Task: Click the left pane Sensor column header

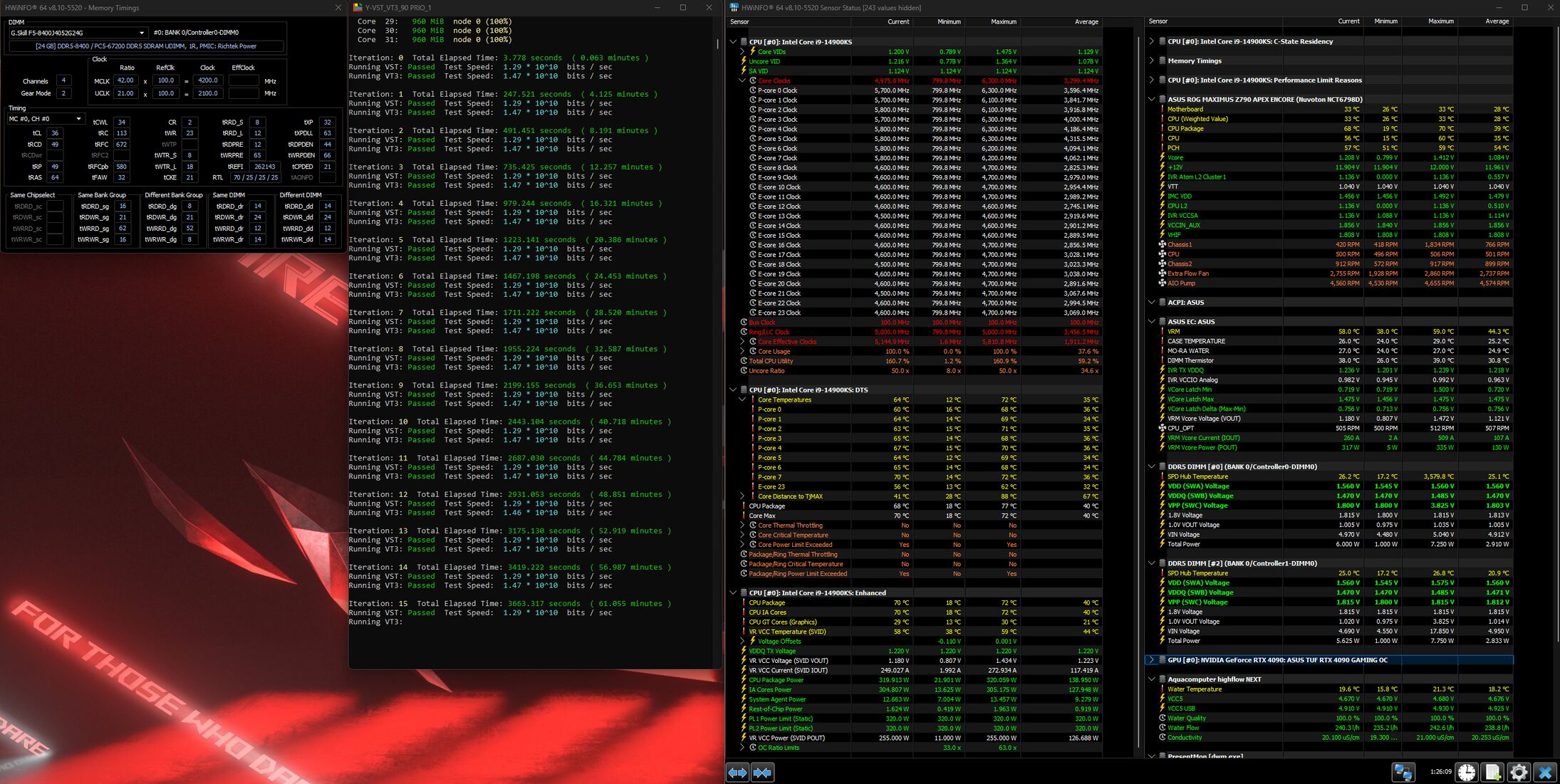Action: point(788,21)
